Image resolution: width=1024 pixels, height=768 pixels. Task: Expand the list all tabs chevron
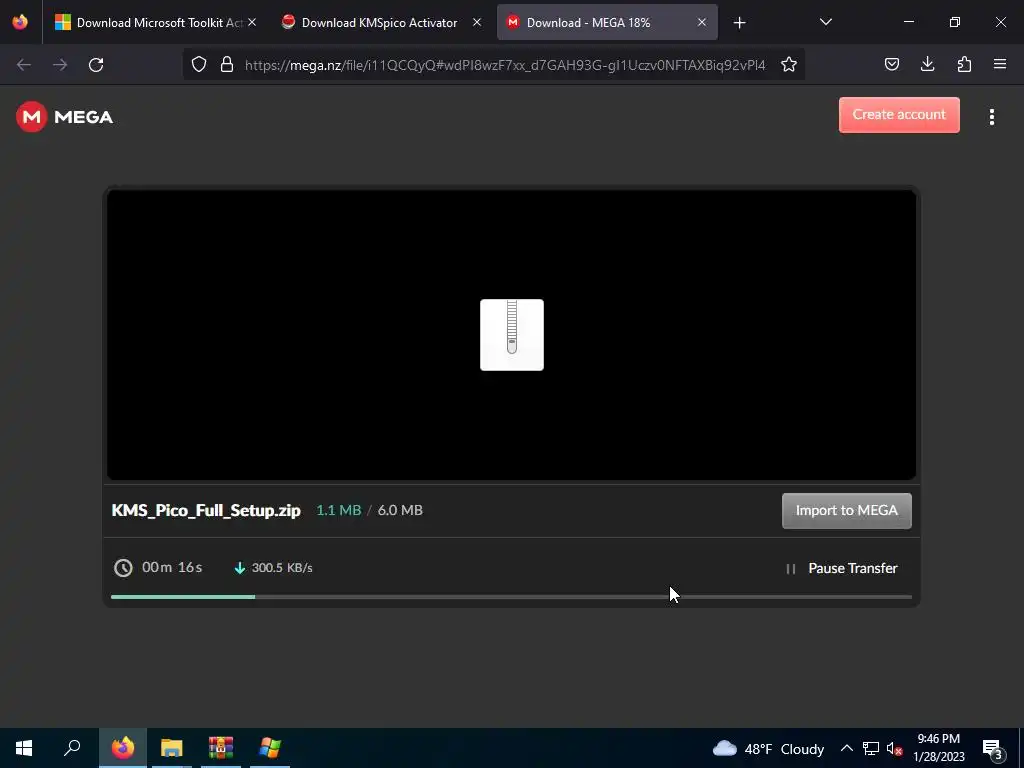825,22
